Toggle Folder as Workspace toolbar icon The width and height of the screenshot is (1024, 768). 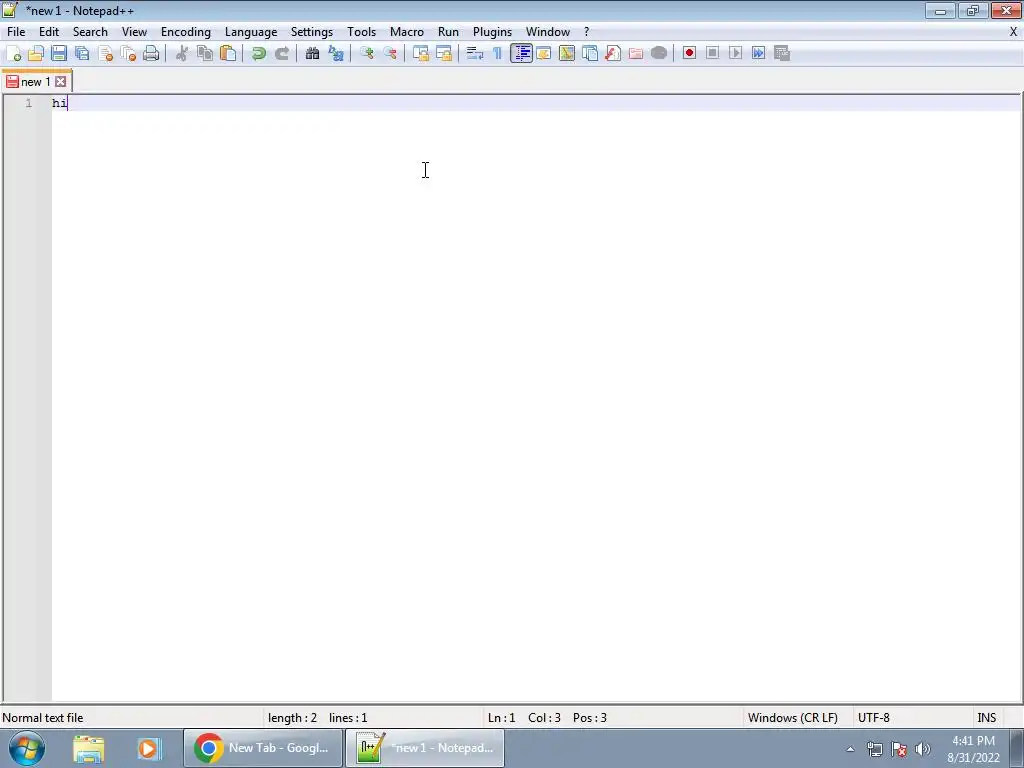coord(635,54)
